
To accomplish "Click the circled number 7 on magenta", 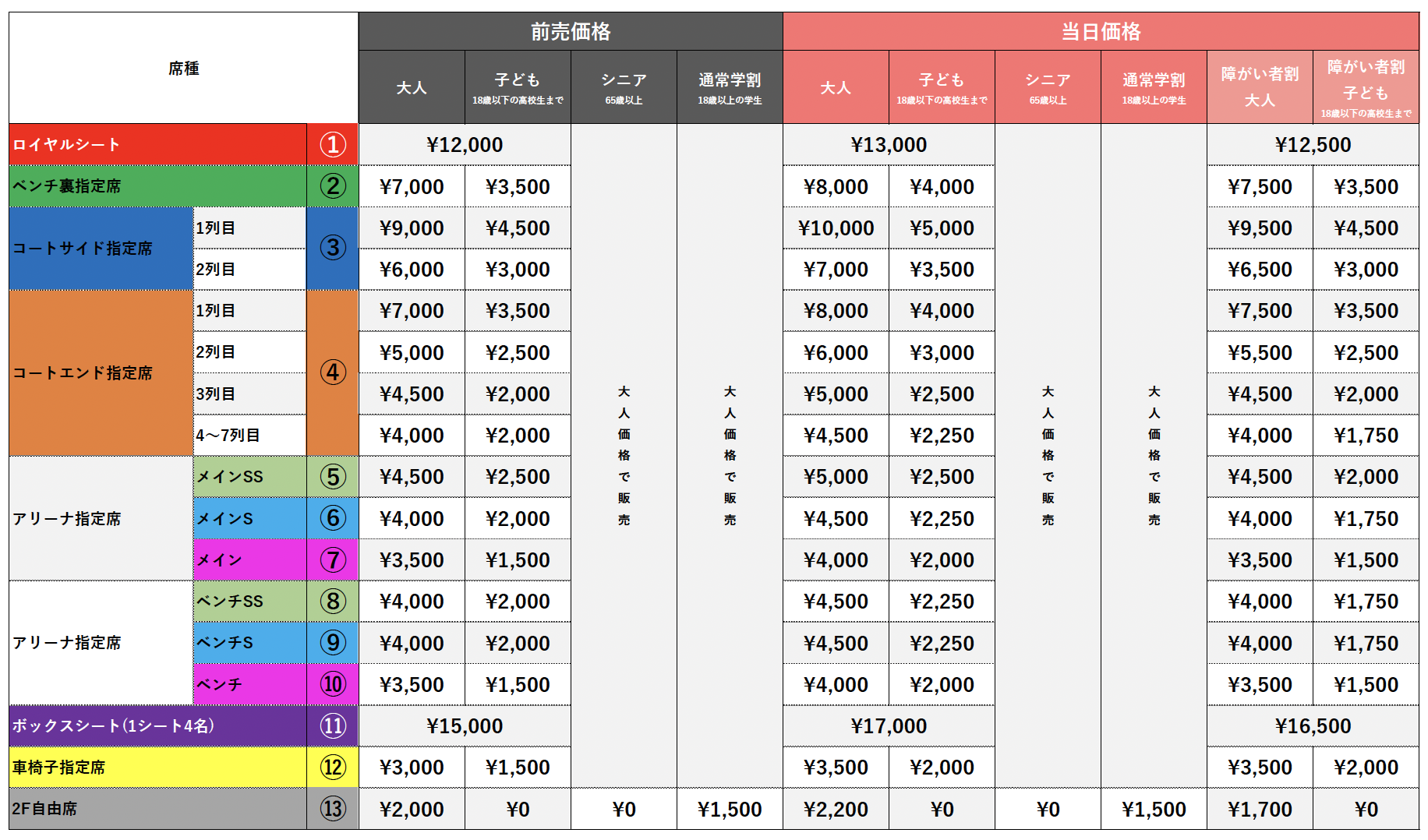I will pos(333,559).
